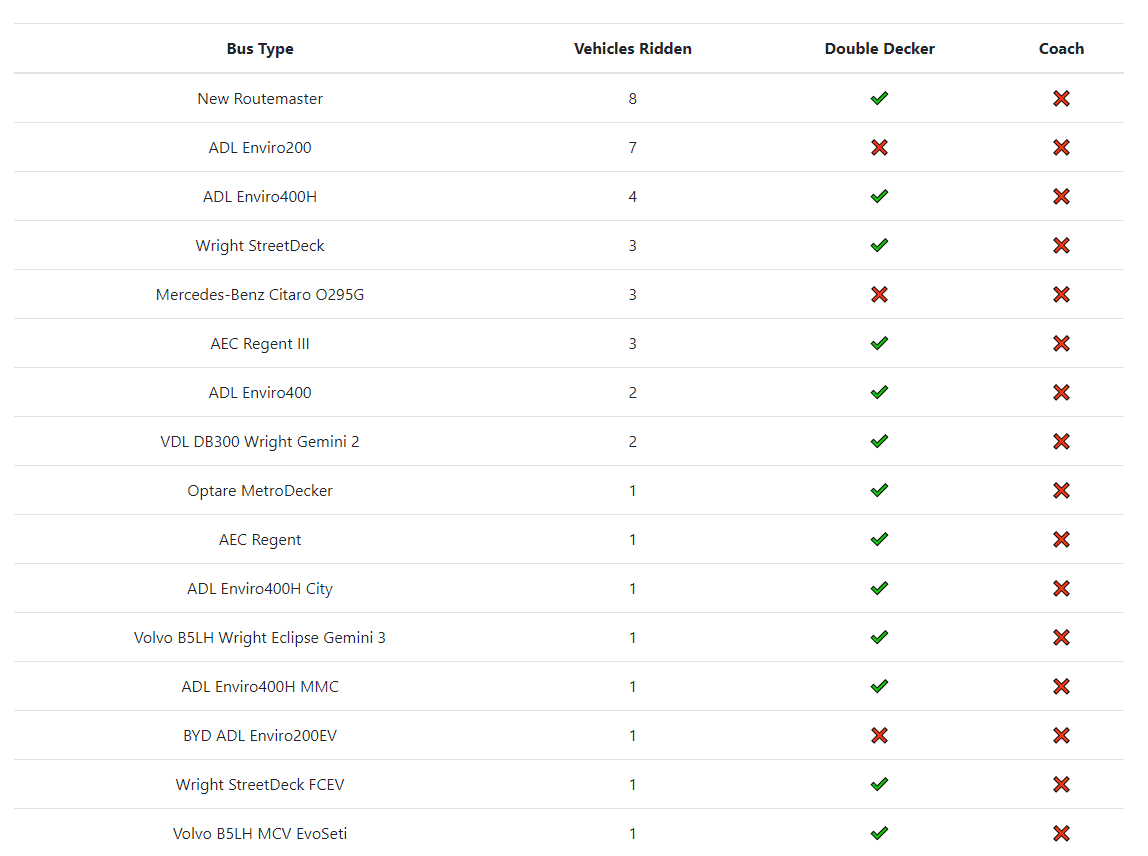Click the green Double Decker check for VDL DB300 Wright Gemini 2

point(879,441)
